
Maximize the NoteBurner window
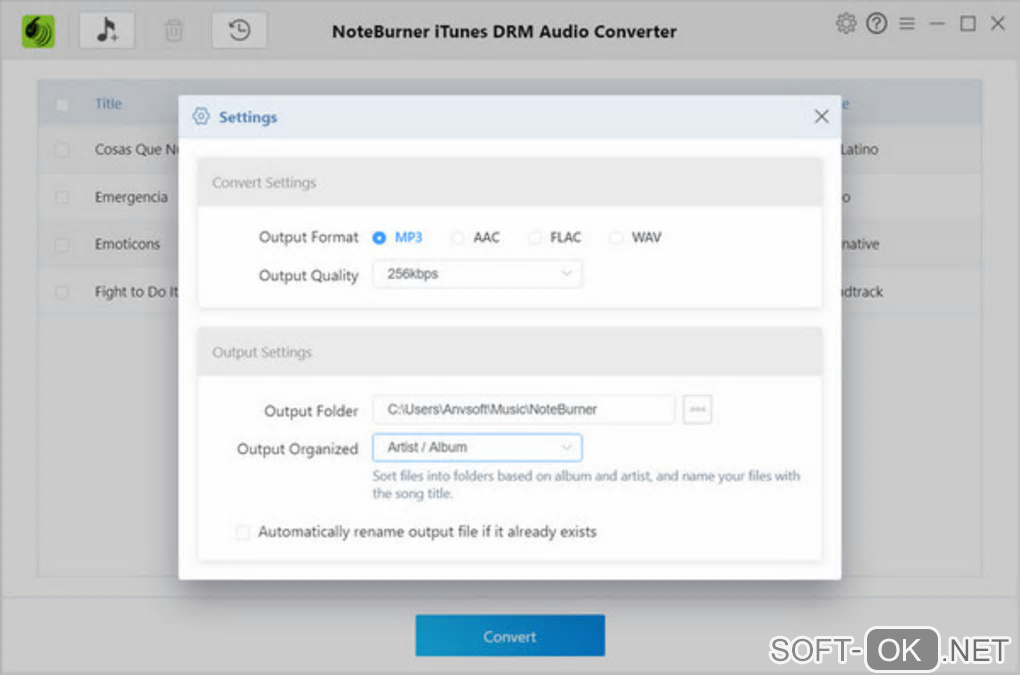(x=968, y=24)
